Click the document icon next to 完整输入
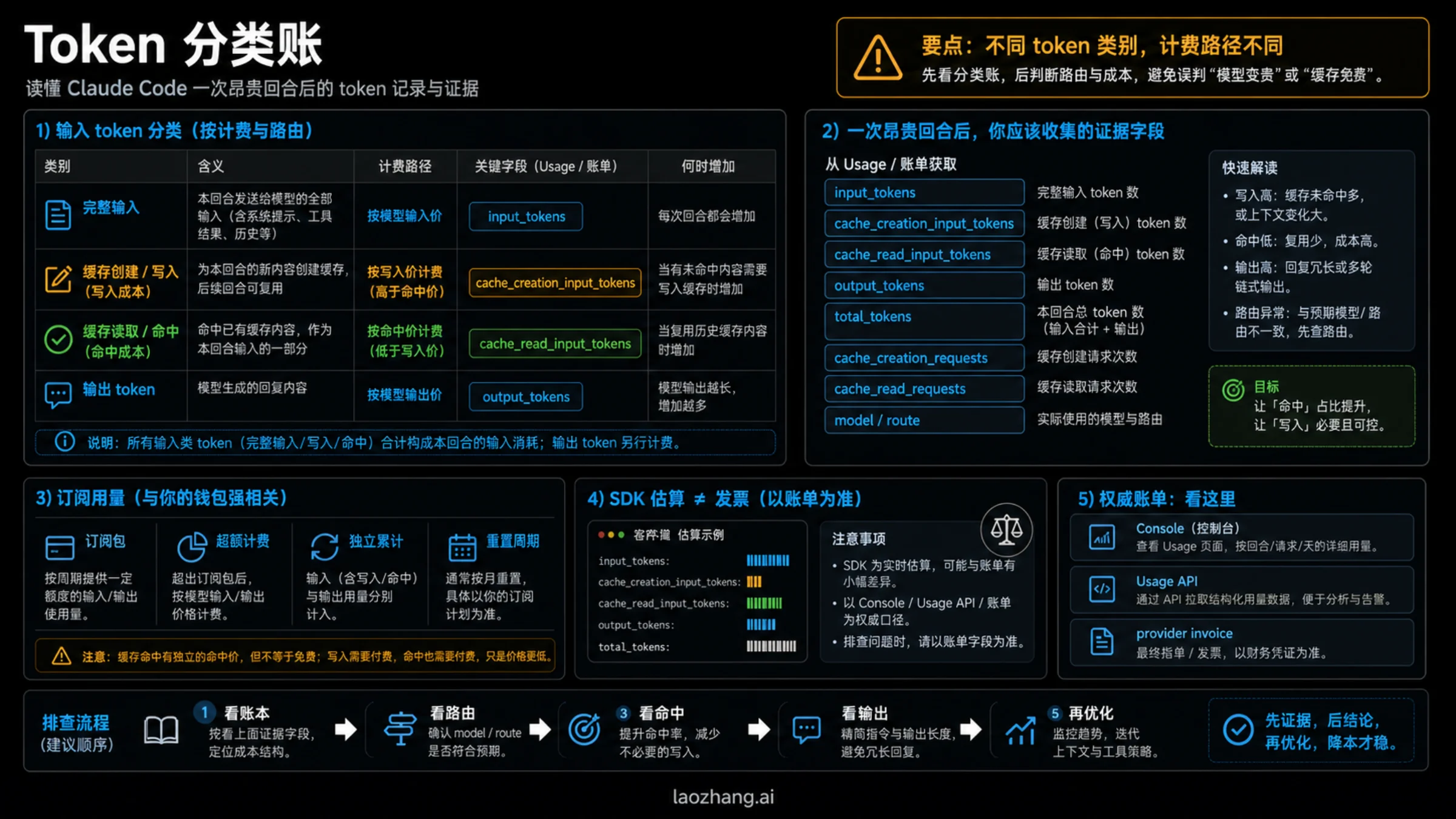 tap(58, 215)
